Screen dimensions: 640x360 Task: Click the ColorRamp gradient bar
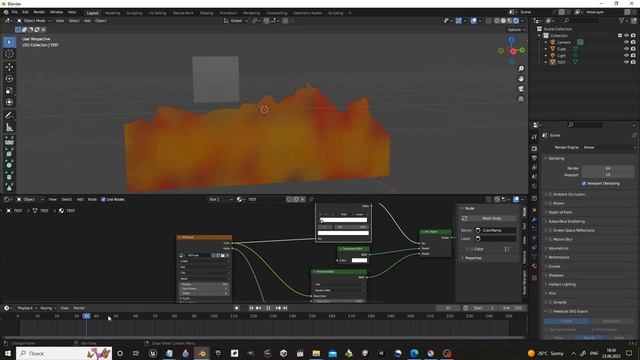(343, 220)
